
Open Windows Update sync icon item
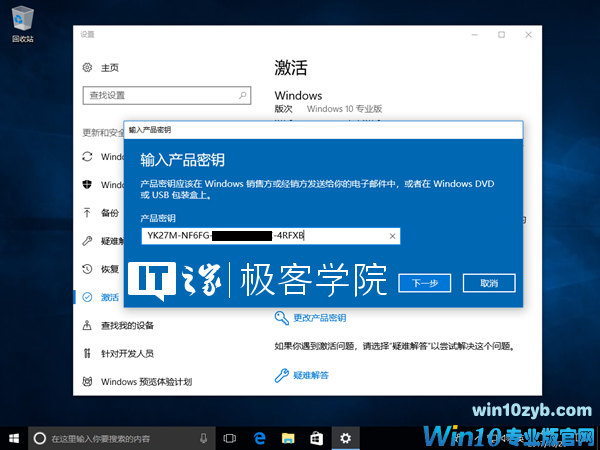coord(87,157)
